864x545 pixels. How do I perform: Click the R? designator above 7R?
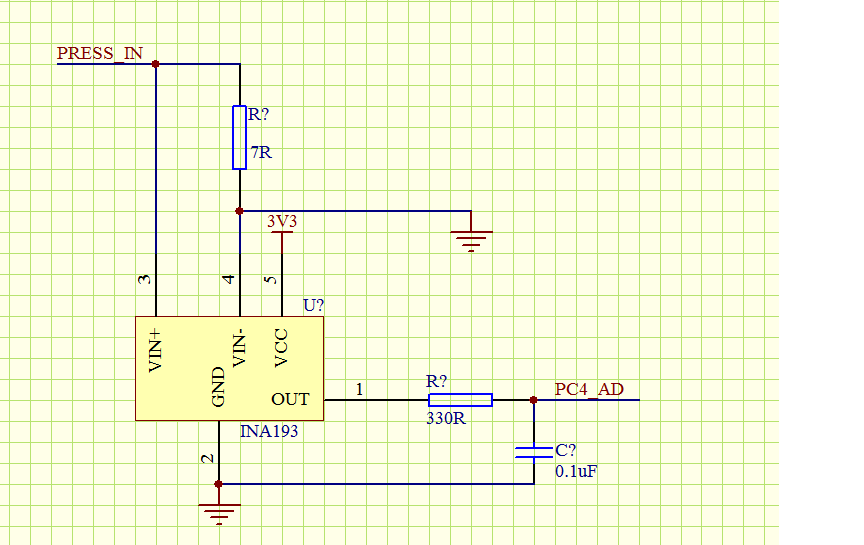258,115
